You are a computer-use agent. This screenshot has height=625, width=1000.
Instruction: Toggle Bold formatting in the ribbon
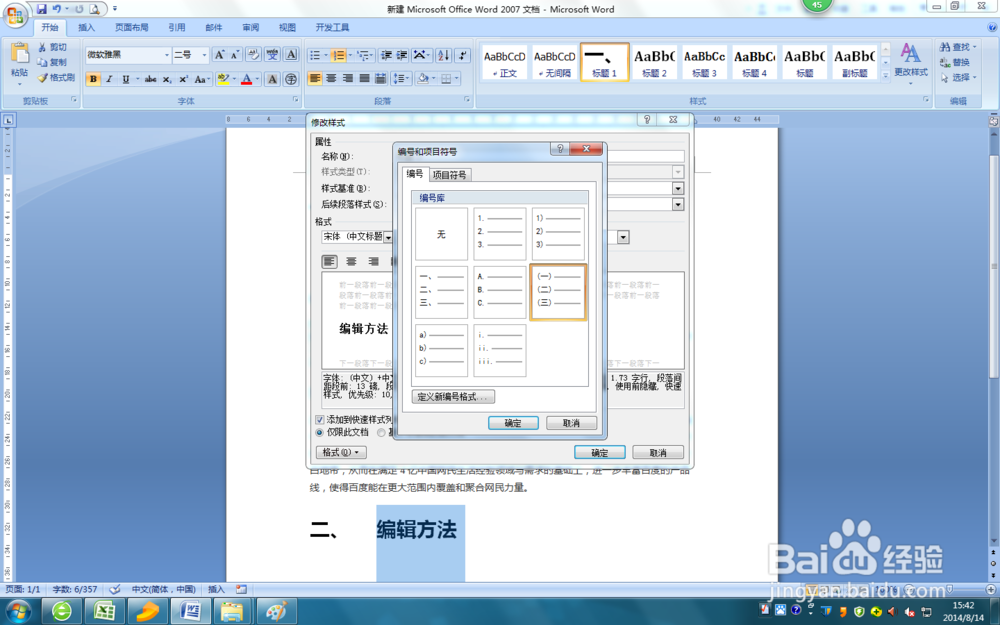click(x=93, y=79)
